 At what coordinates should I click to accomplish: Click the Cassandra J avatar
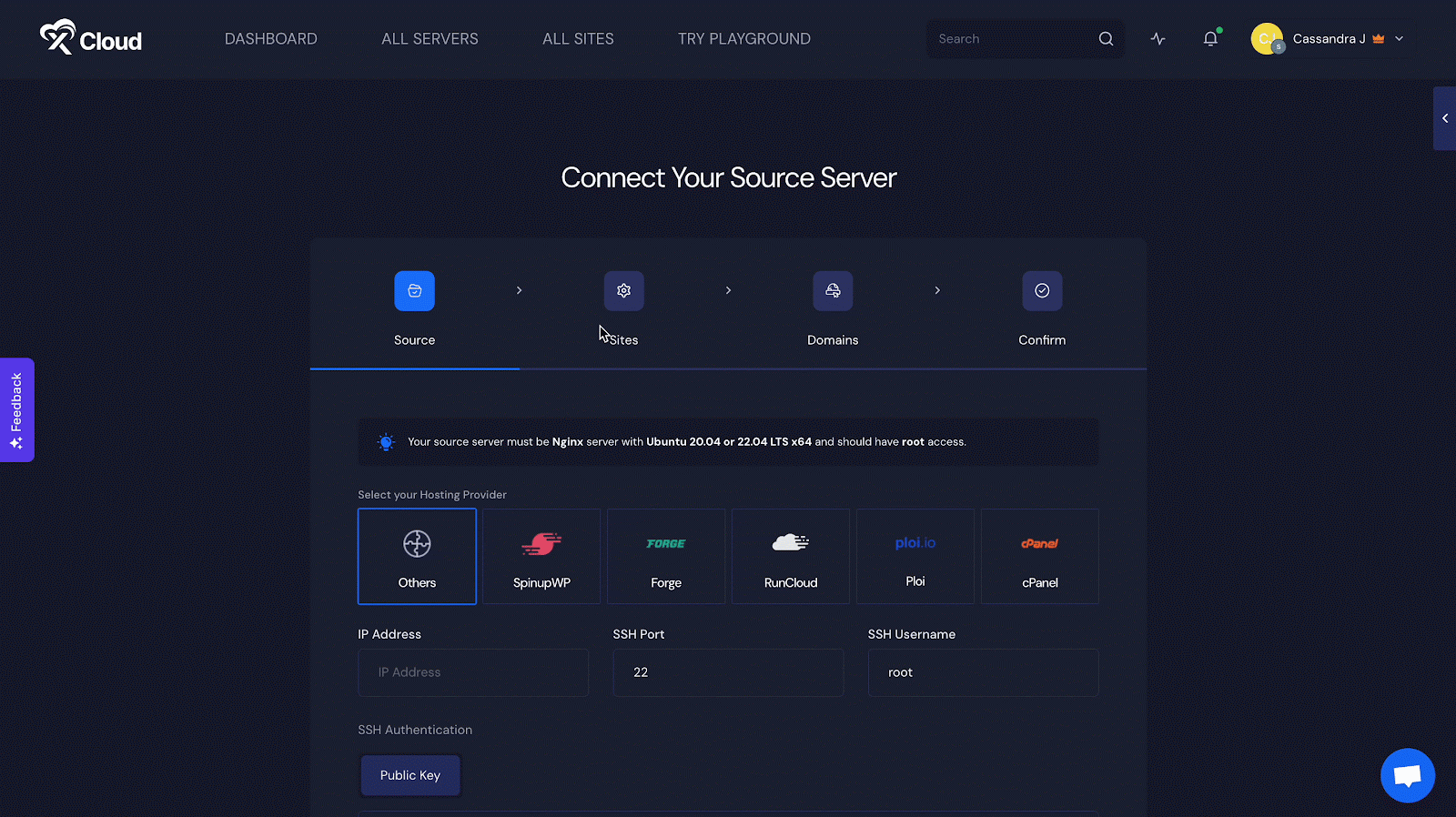click(1267, 39)
